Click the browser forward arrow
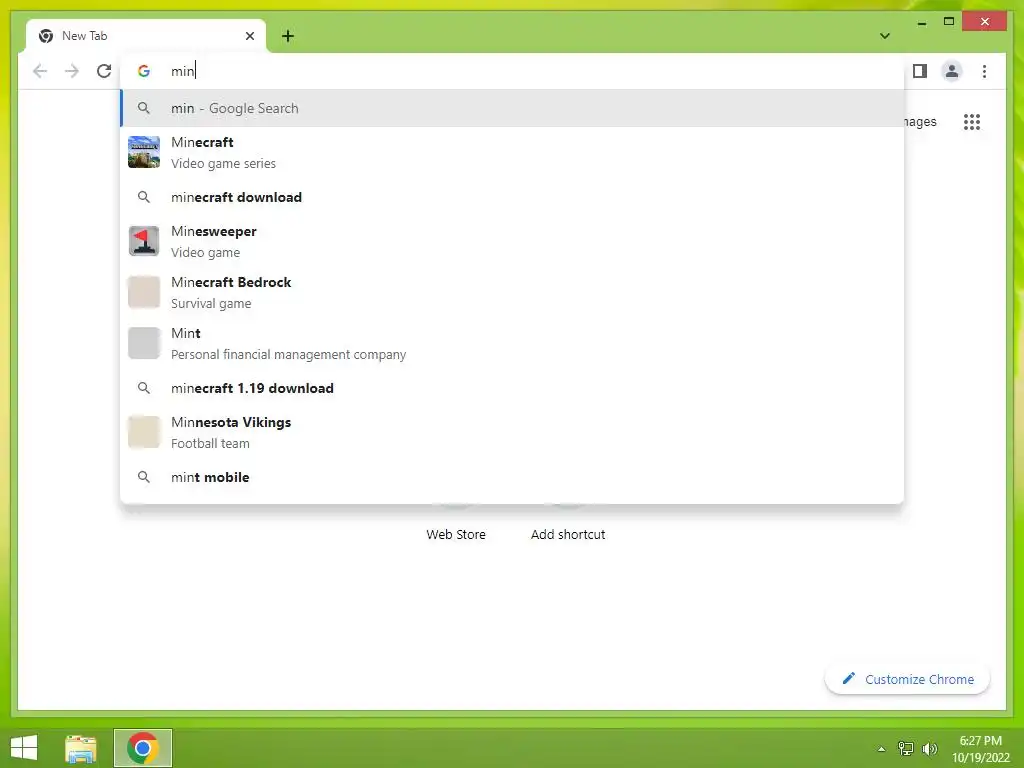The image size is (1024, 768). tap(72, 71)
